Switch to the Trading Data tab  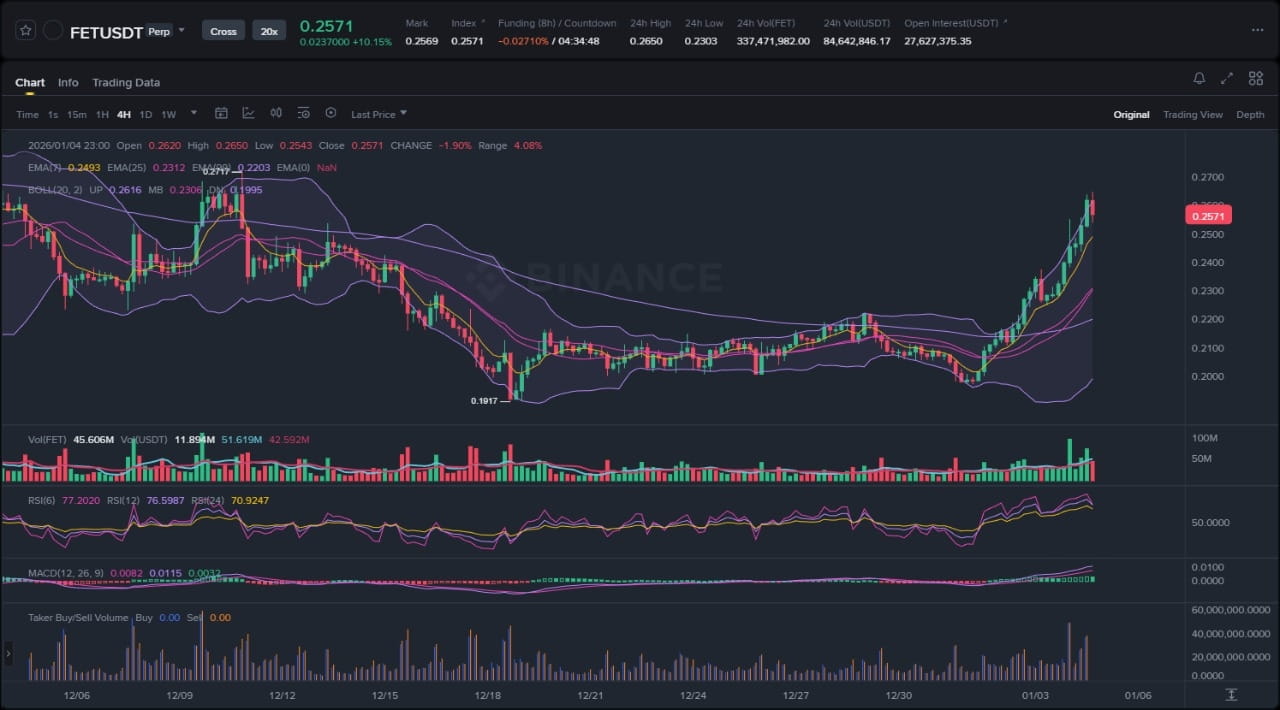coord(126,82)
